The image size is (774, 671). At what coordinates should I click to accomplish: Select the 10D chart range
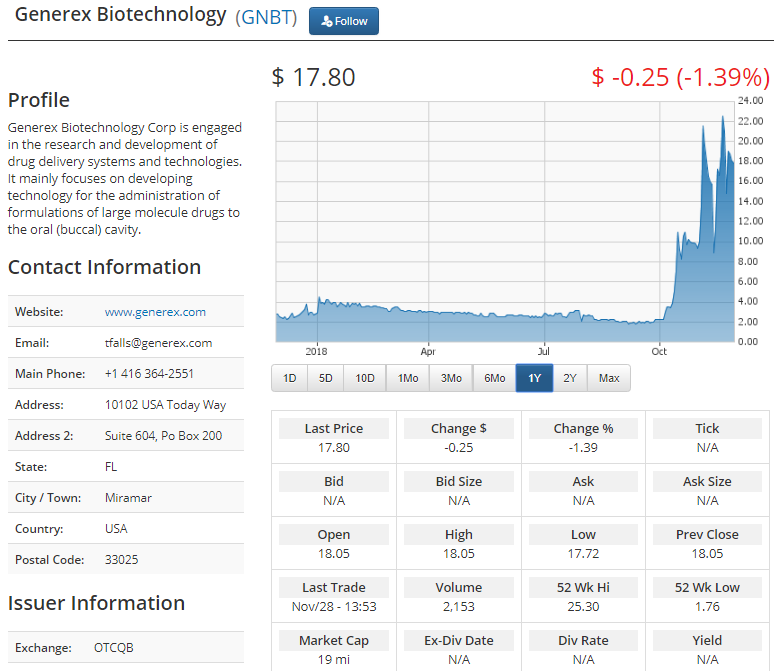(x=365, y=378)
